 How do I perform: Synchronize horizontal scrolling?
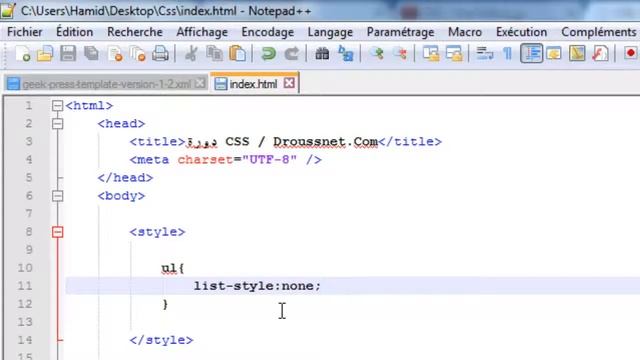454,53
